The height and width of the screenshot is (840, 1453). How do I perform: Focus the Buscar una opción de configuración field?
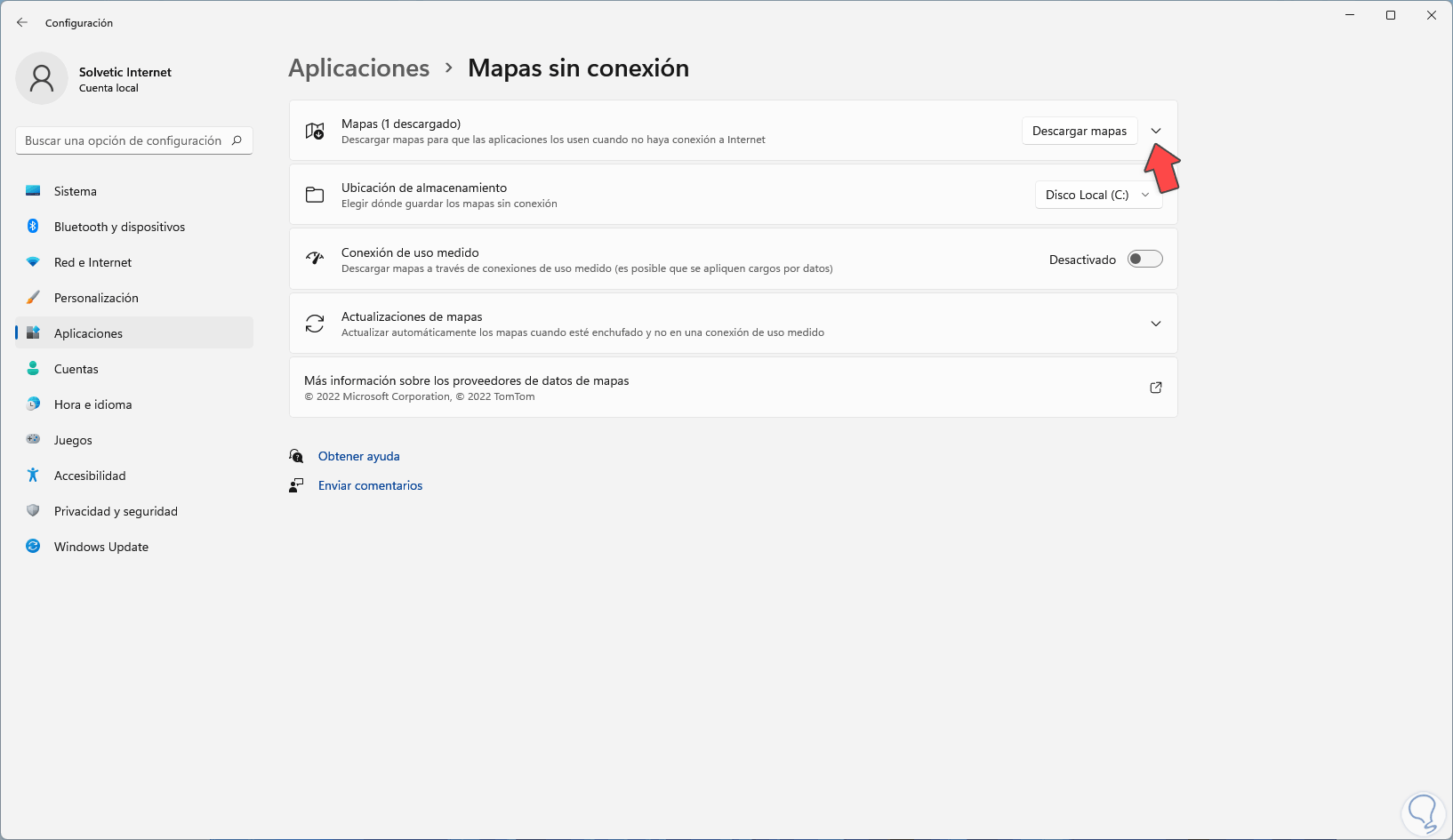coord(123,140)
